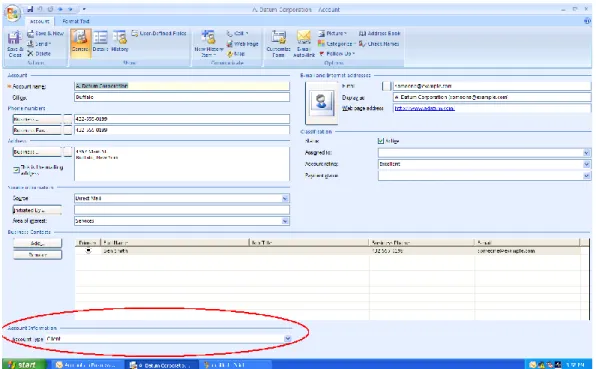Expand the Account rating dropdown showing Excellent

pyautogui.click(x=586, y=164)
